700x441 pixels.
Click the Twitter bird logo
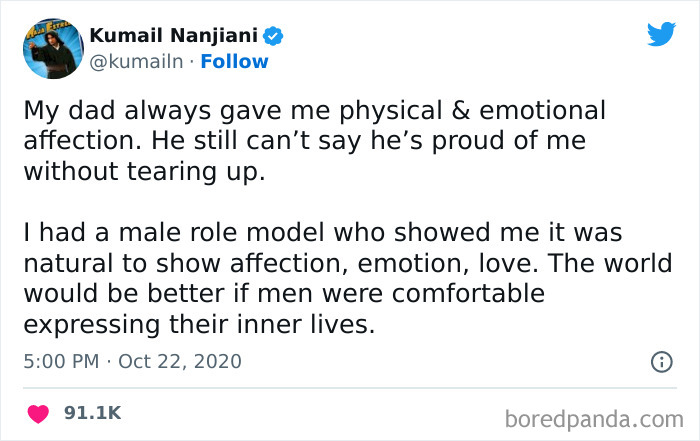click(x=661, y=34)
